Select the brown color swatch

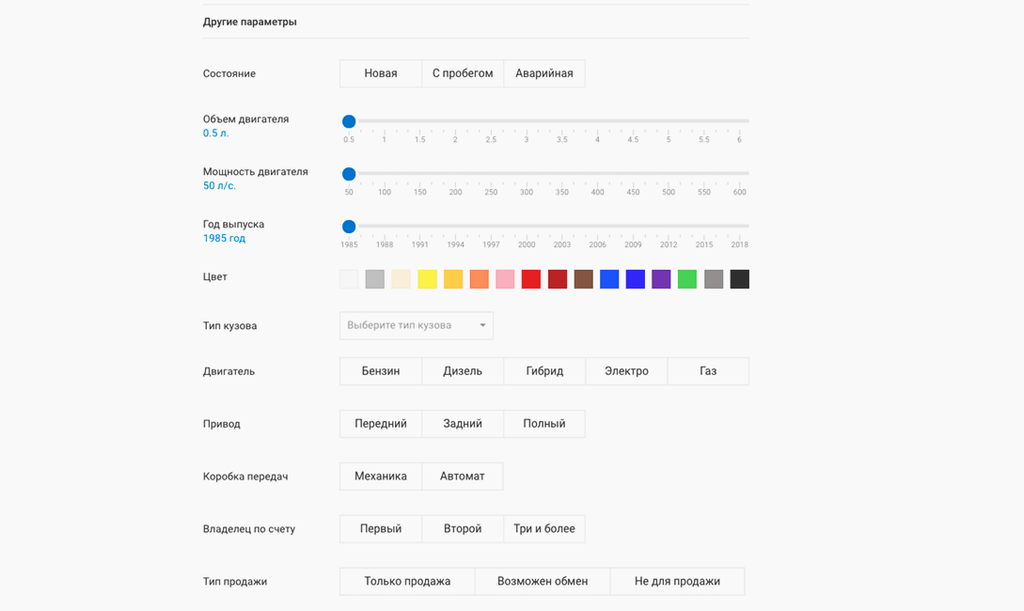pyautogui.click(x=583, y=279)
